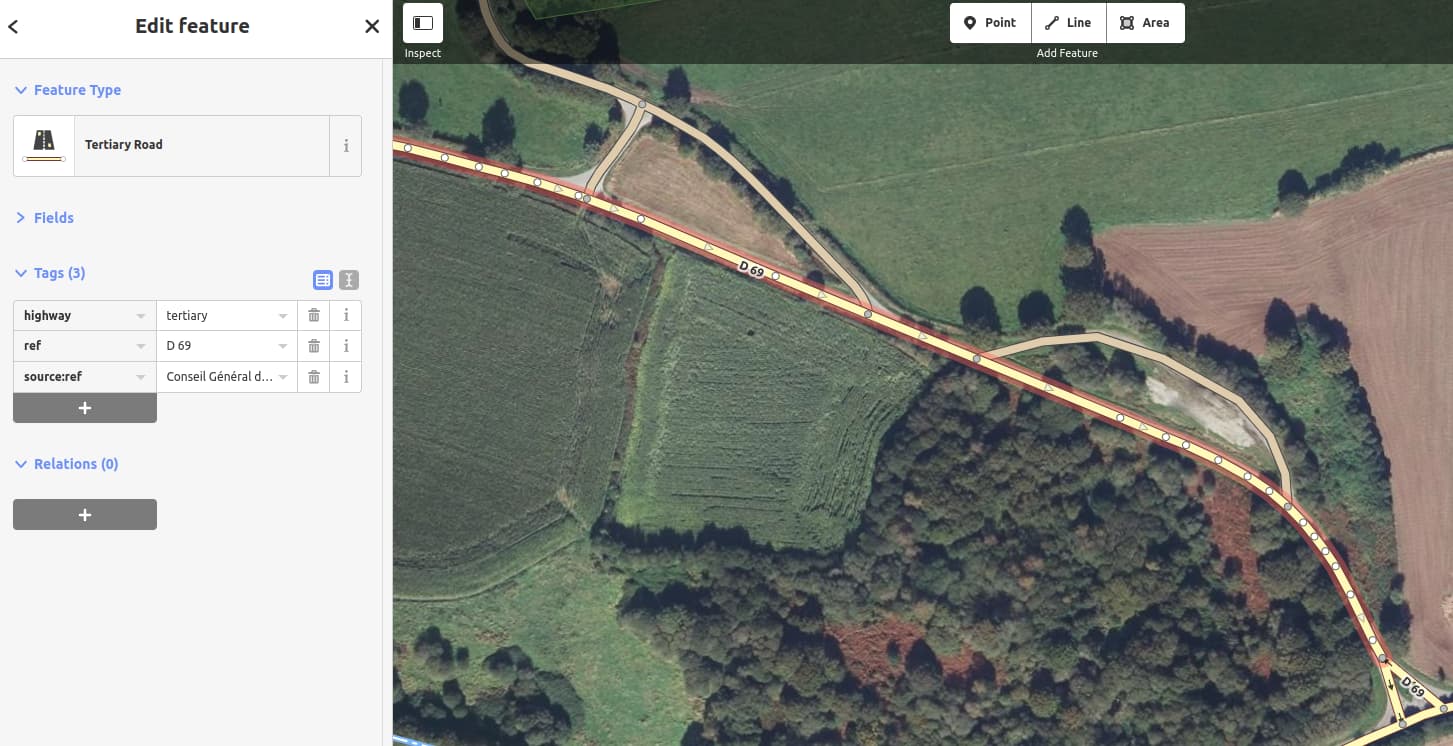
Task: Click the back arrow in Edit feature header
Action: pos(14,27)
